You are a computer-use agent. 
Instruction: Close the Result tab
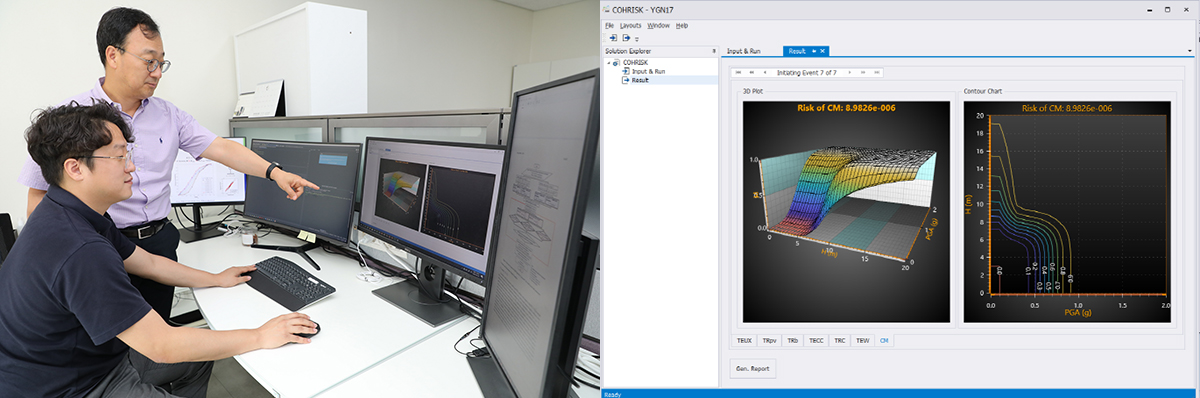[x=822, y=51]
